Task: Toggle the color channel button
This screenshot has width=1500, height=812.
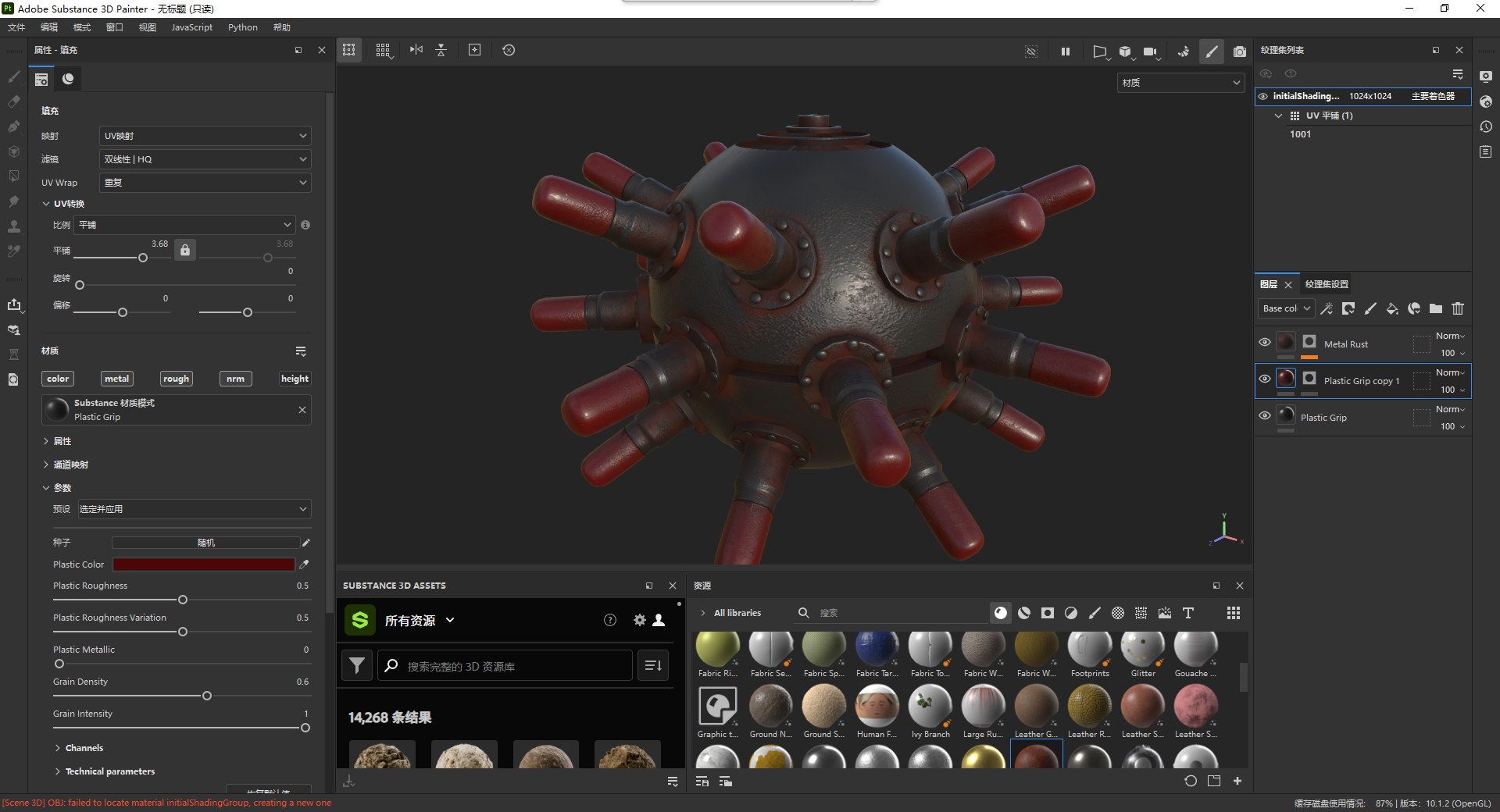Action: tap(58, 379)
